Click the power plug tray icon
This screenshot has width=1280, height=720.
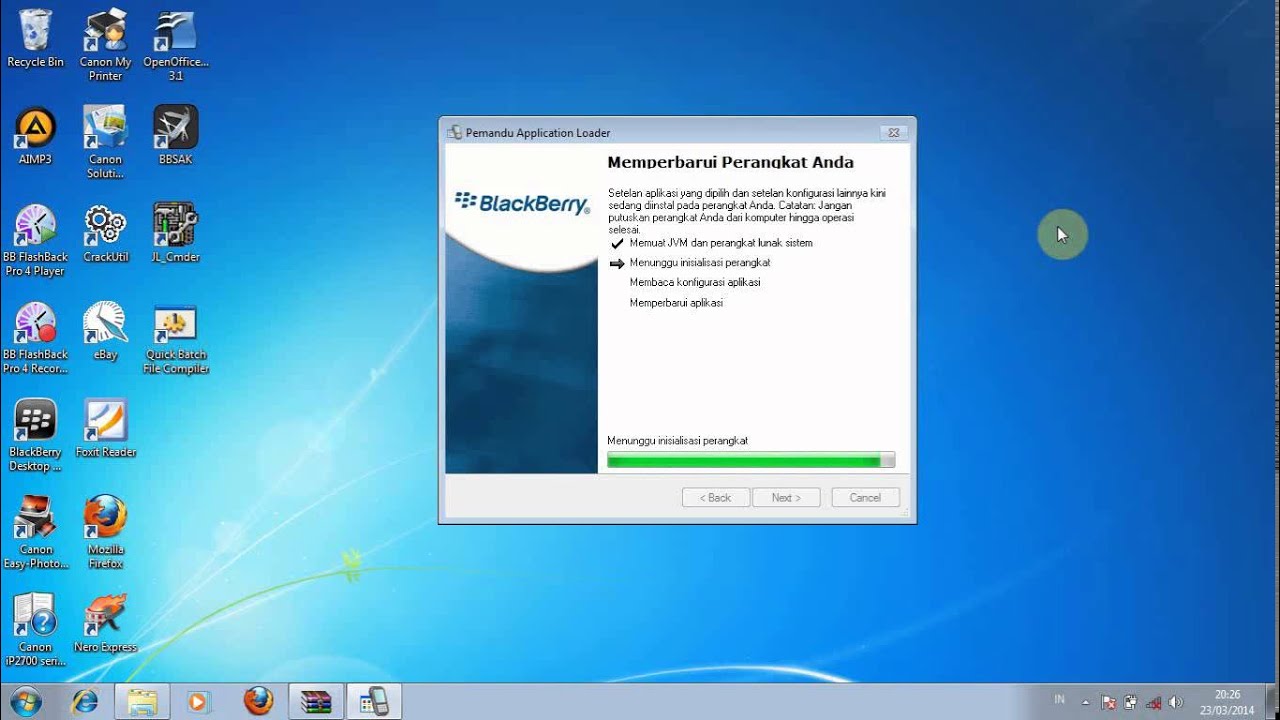pyautogui.click(x=1130, y=702)
